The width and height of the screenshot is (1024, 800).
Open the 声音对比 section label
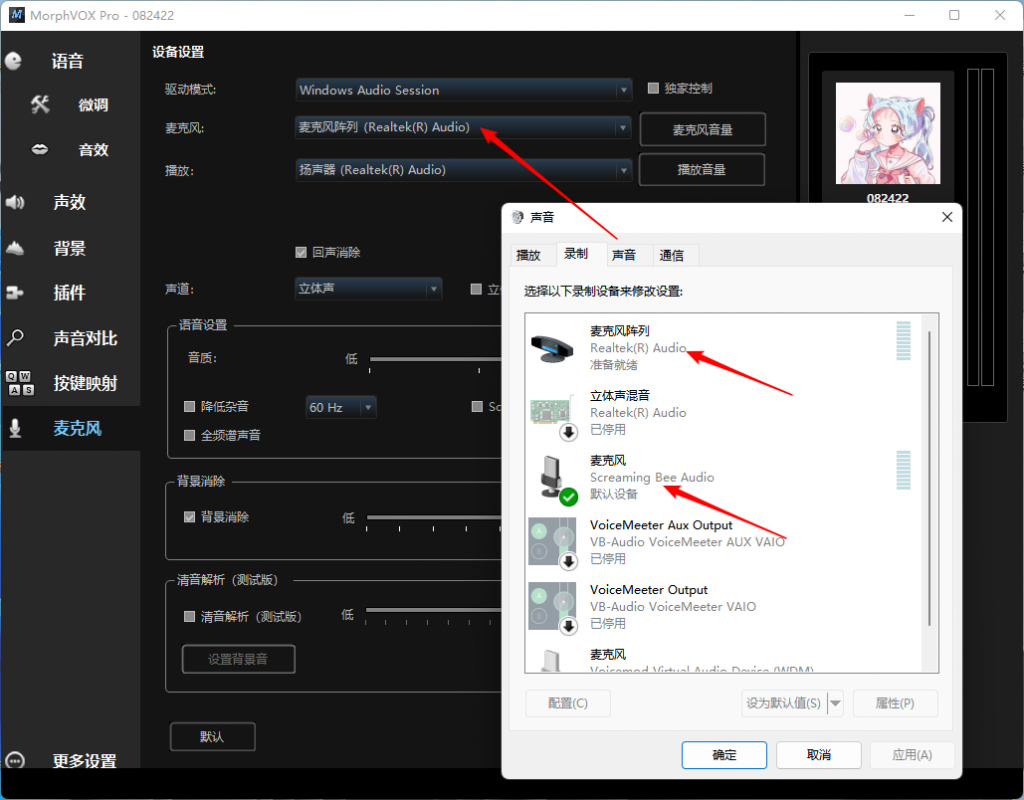click(85, 338)
